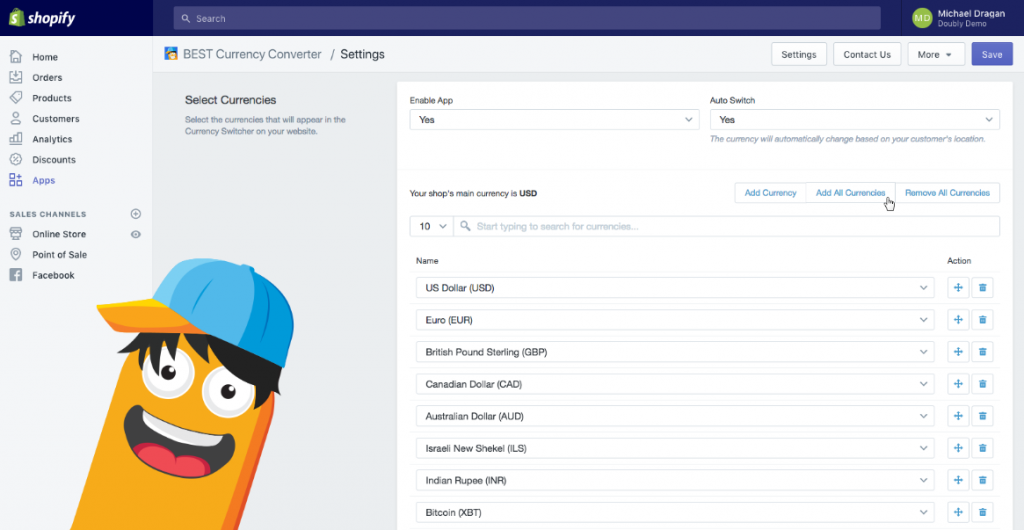The image size is (1024, 530).
Task: Delete the US Dollar currency row
Action: coord(982,288)
